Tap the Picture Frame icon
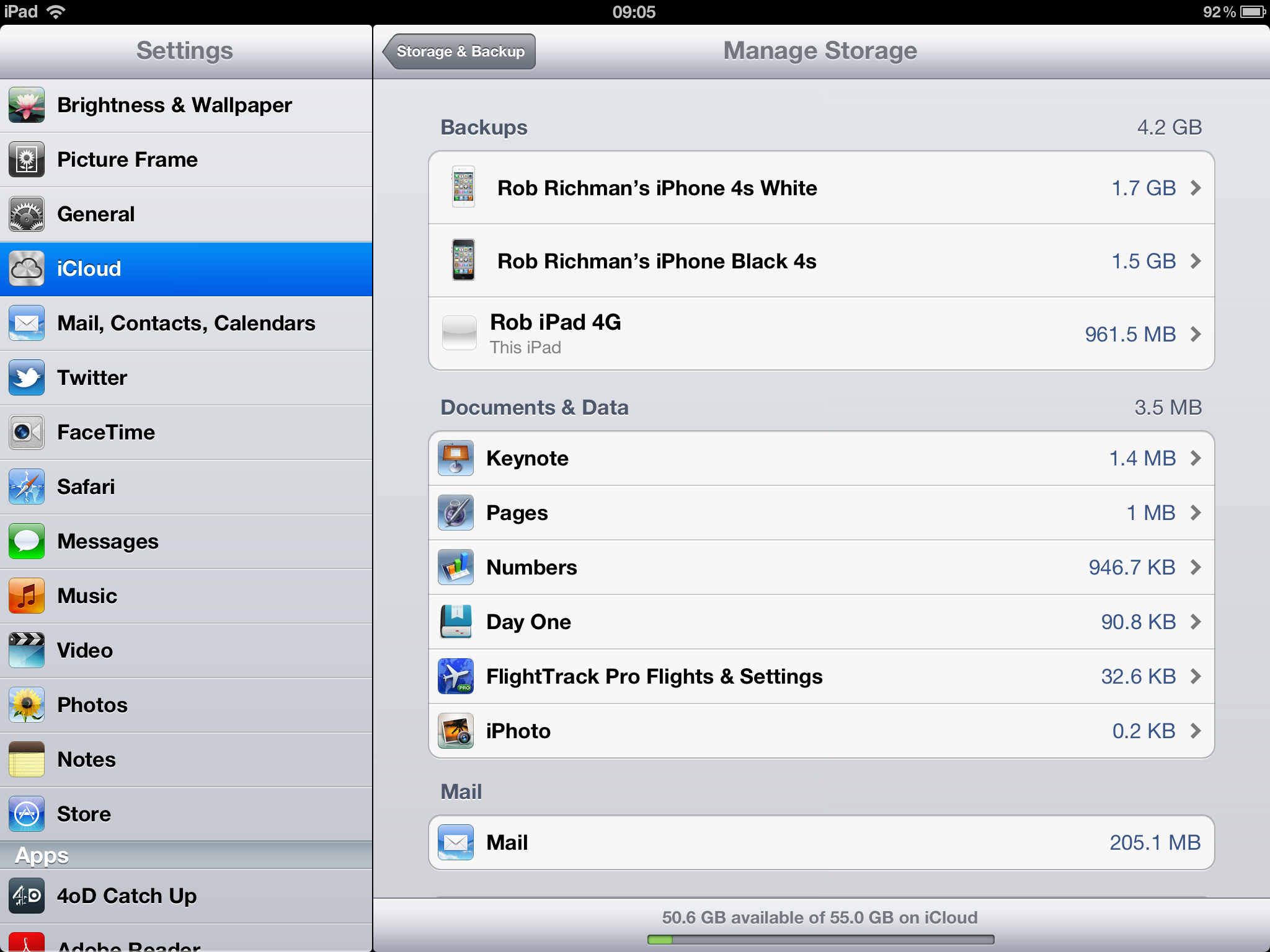1270x952 pixels. 27,159
